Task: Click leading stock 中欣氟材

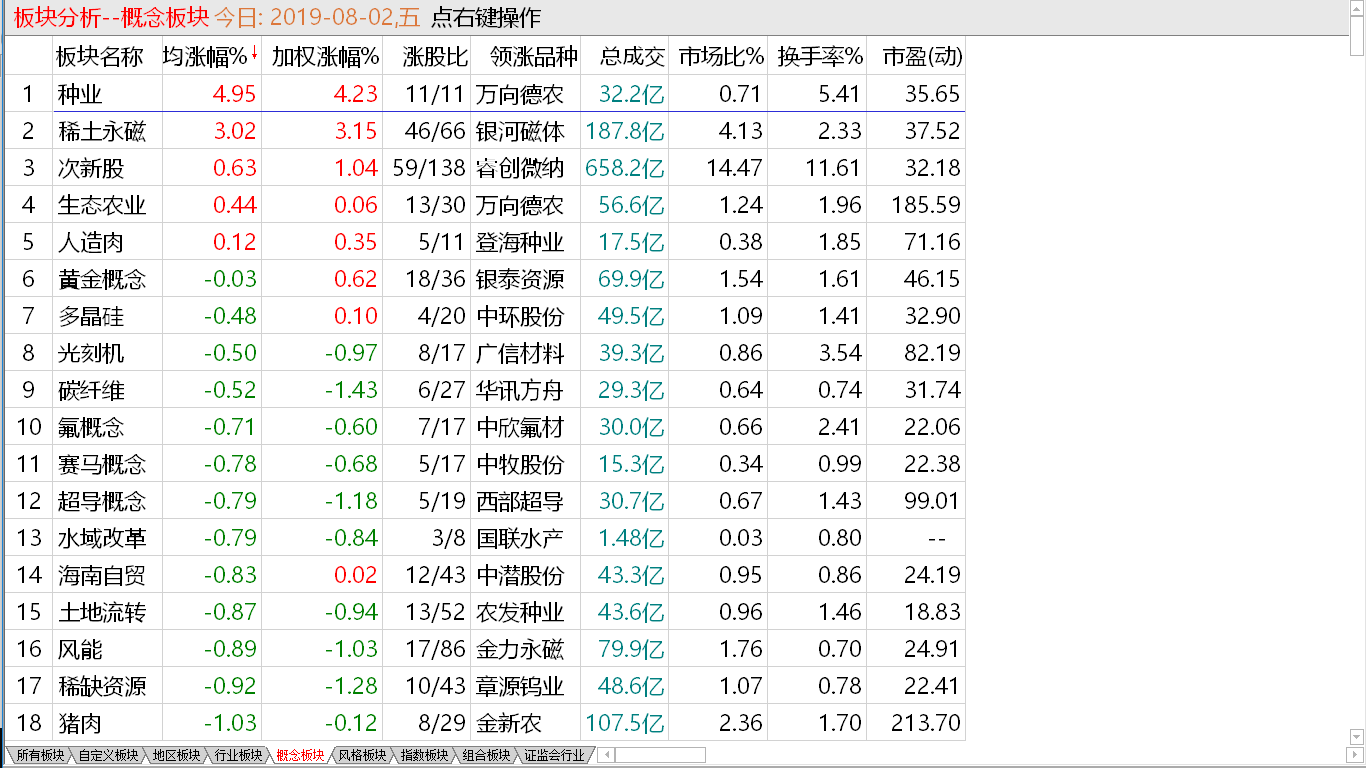Action: click(x=520, y=427)
